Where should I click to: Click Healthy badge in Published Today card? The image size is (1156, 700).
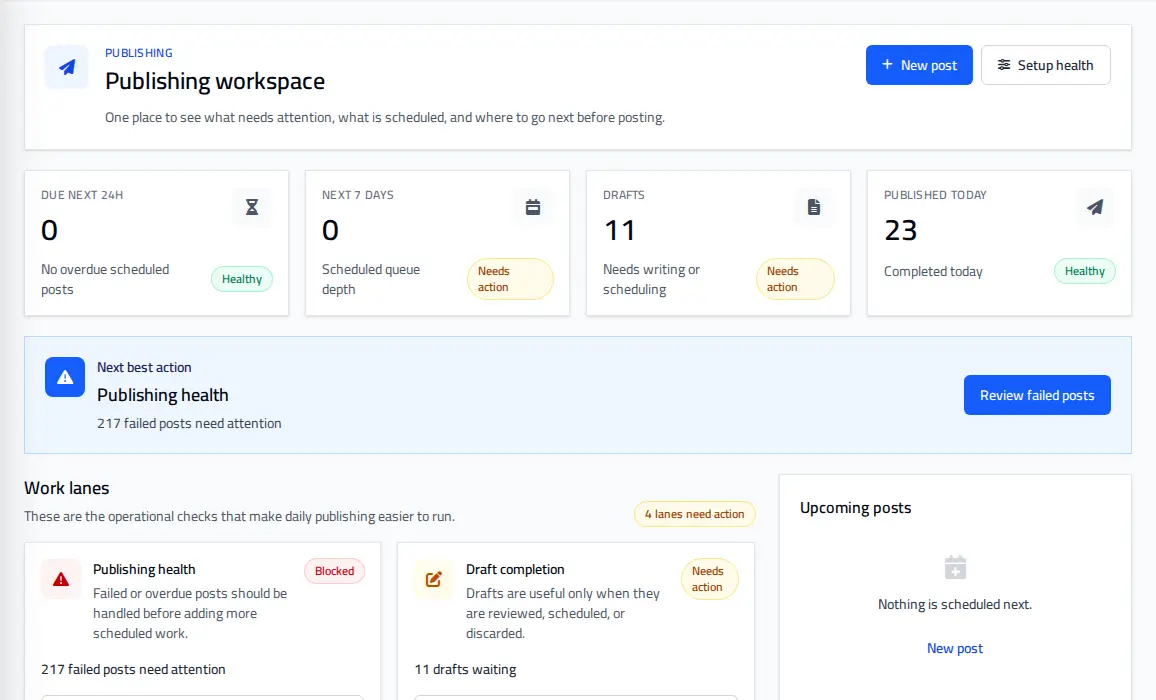[1084, 271]
